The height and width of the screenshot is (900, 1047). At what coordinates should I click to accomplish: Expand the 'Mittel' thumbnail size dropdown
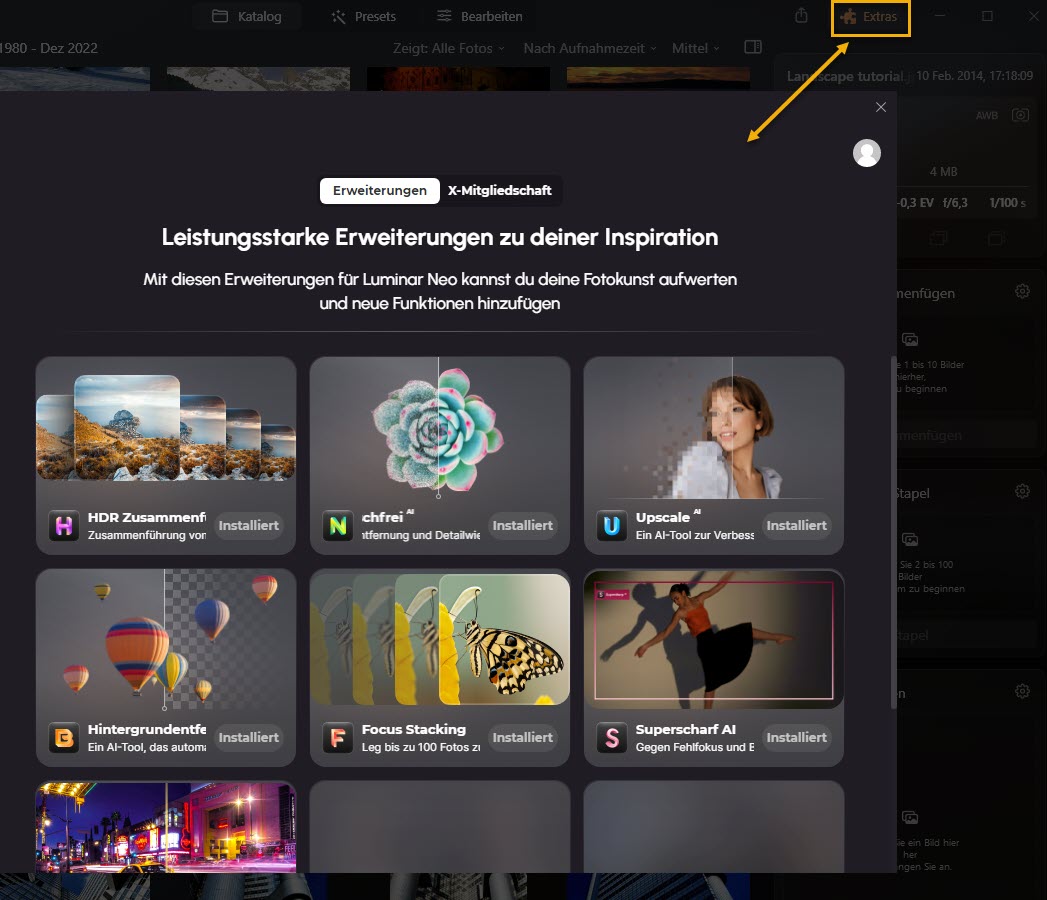tap(695, 48)
